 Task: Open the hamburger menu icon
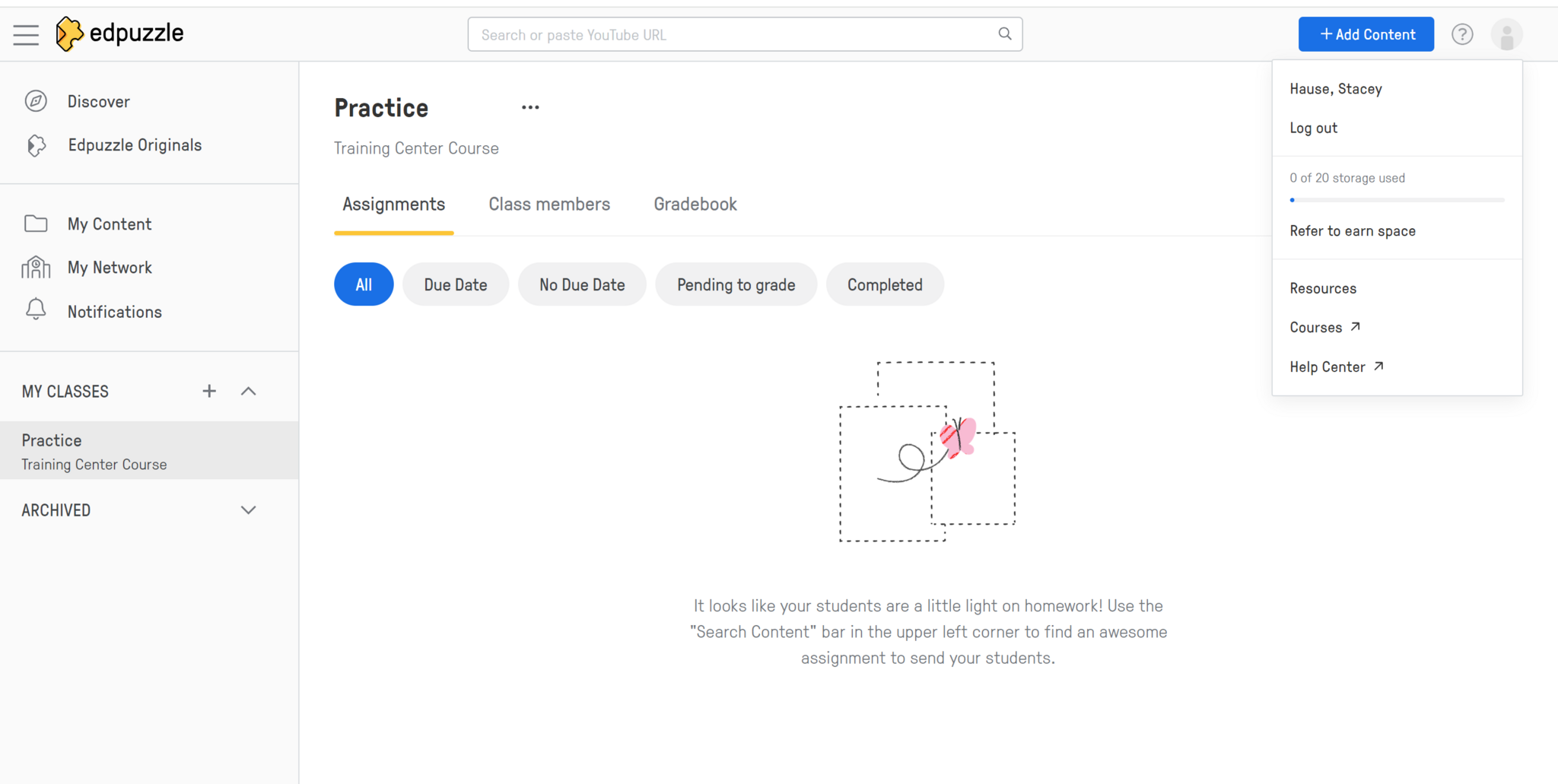[x=26, y=35]
